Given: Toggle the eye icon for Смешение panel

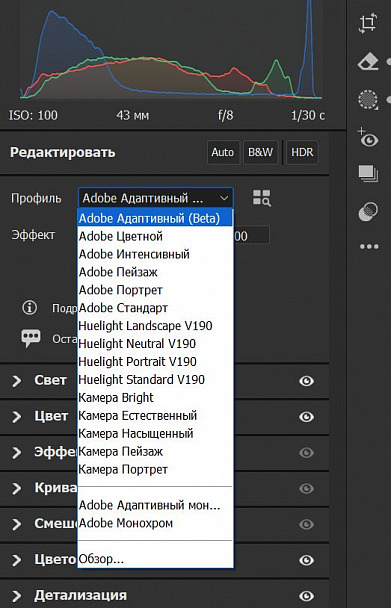Looking at the screenshot, I should pyautogui.click(x=306, y=524).
